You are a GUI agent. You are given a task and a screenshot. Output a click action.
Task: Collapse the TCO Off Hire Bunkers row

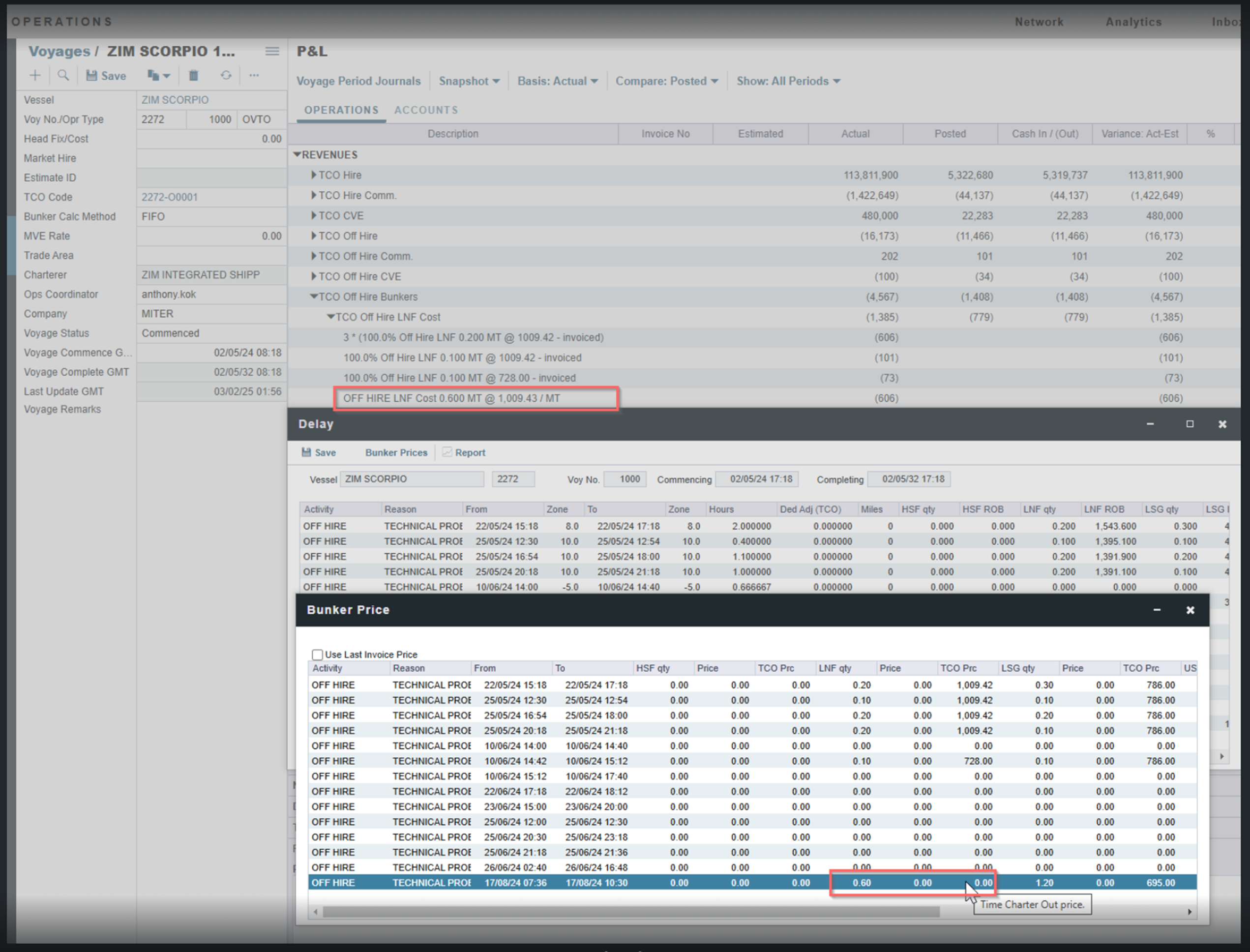313,297
